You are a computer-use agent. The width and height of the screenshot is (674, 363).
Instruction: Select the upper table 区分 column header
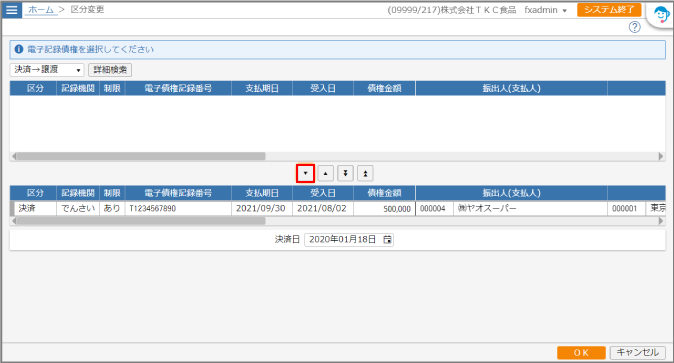click(x=34, y=88)
